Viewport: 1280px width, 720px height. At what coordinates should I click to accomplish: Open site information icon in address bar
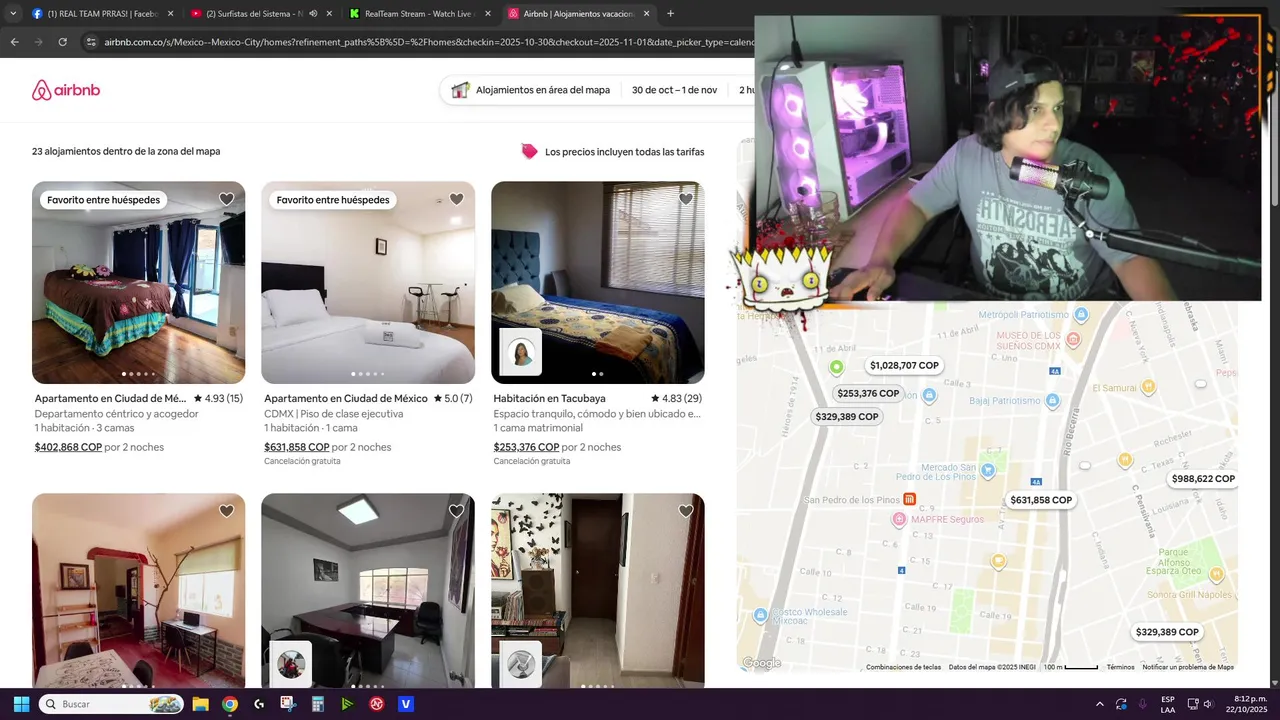tap(91, 42)
